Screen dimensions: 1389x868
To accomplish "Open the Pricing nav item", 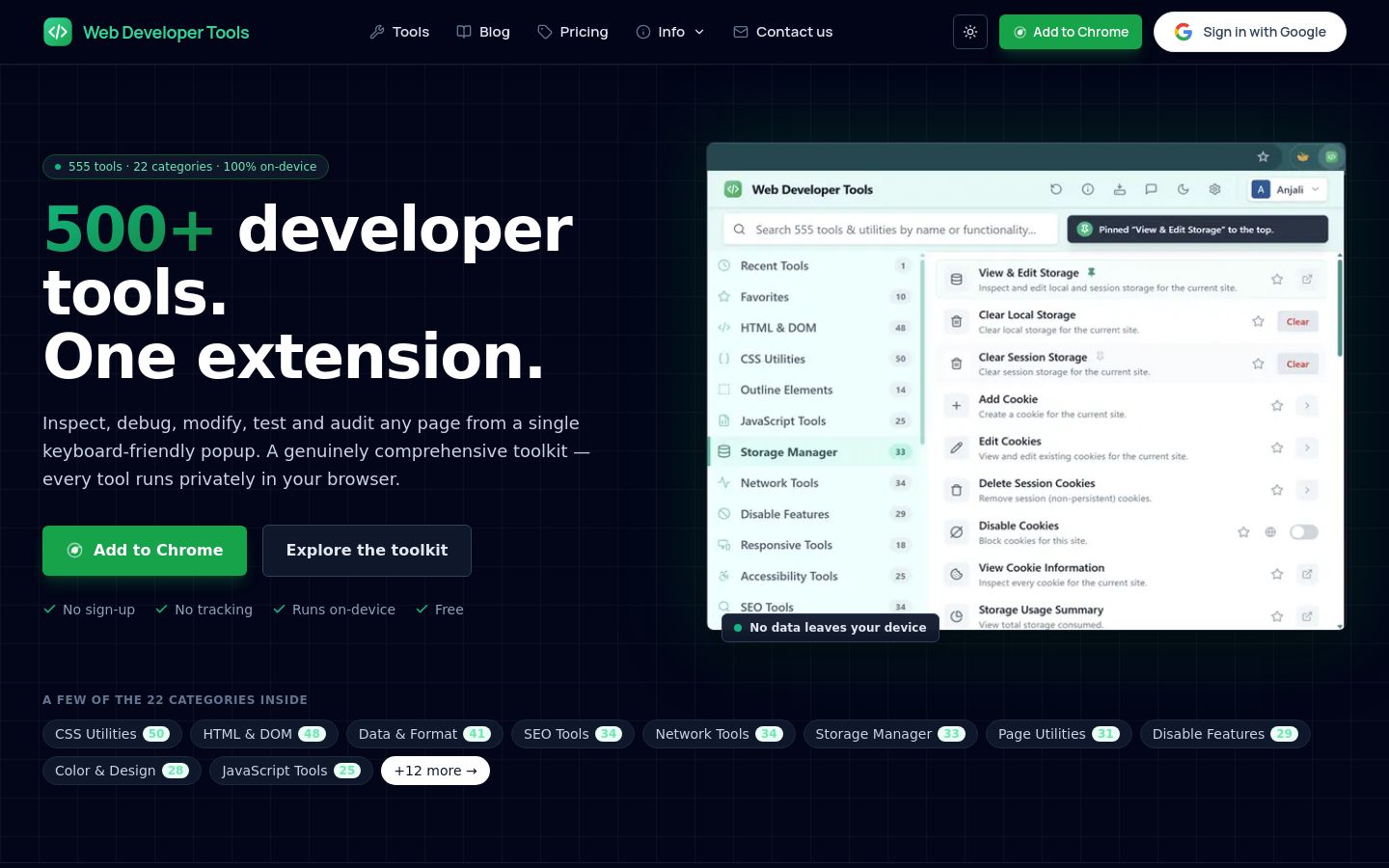I will click(x=573, y=32).
